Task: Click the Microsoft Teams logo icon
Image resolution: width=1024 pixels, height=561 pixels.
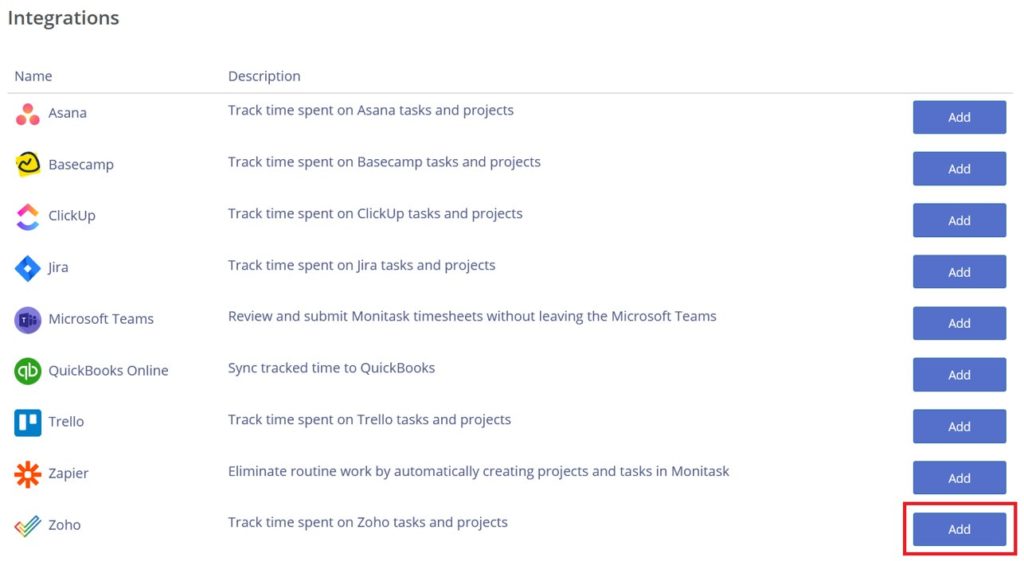Action: pos(28,320)
